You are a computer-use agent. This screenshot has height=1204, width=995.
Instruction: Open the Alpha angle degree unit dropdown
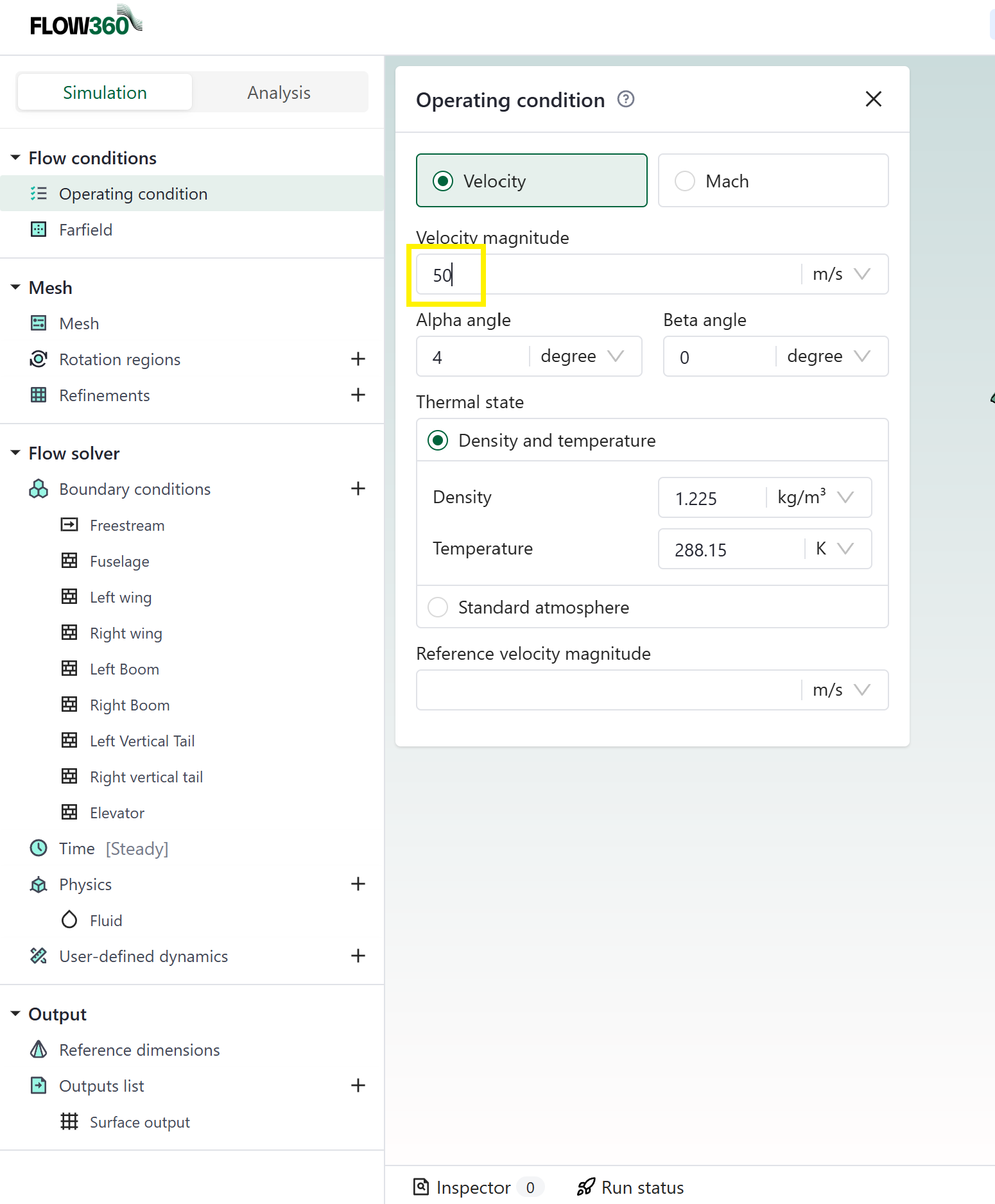point(582,356)
